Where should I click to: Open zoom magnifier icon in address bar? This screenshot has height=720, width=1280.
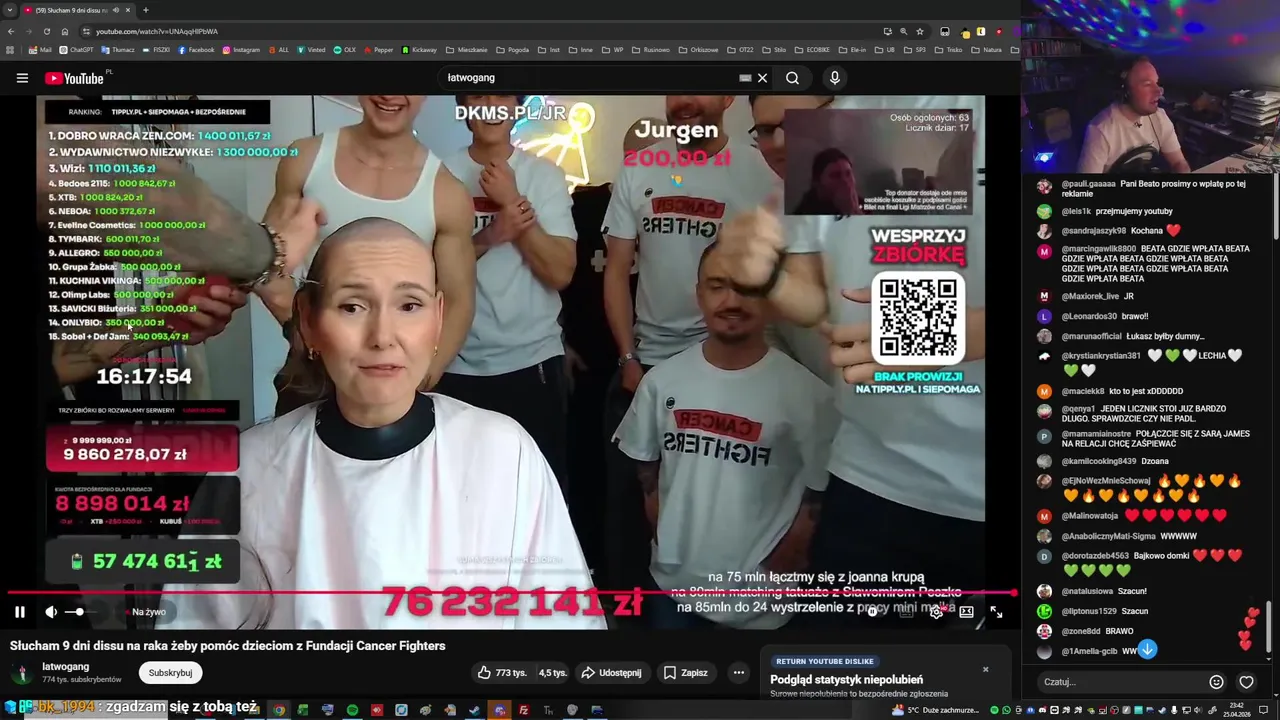(x=903, y=31)
